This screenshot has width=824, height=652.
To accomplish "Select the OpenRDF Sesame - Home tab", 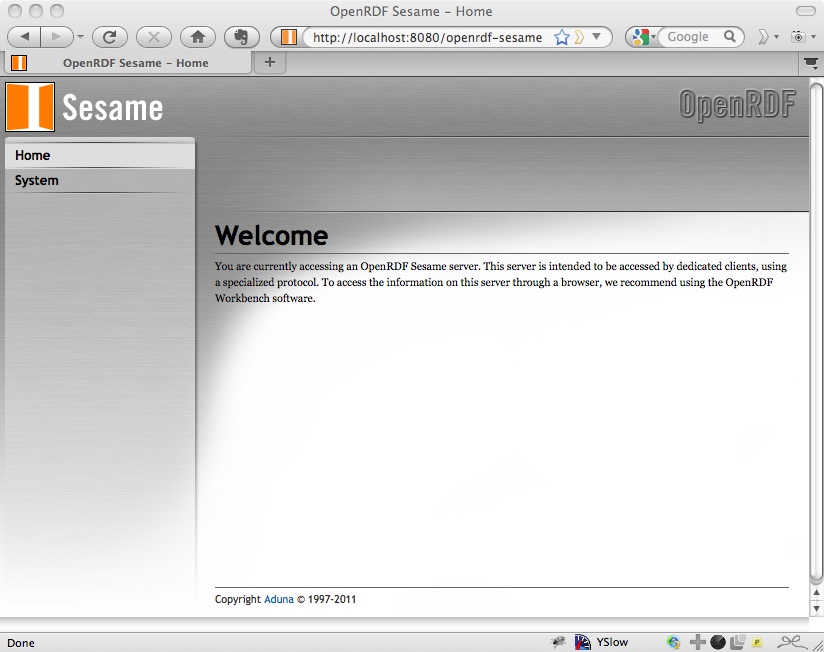I will (x=128, y=63).
